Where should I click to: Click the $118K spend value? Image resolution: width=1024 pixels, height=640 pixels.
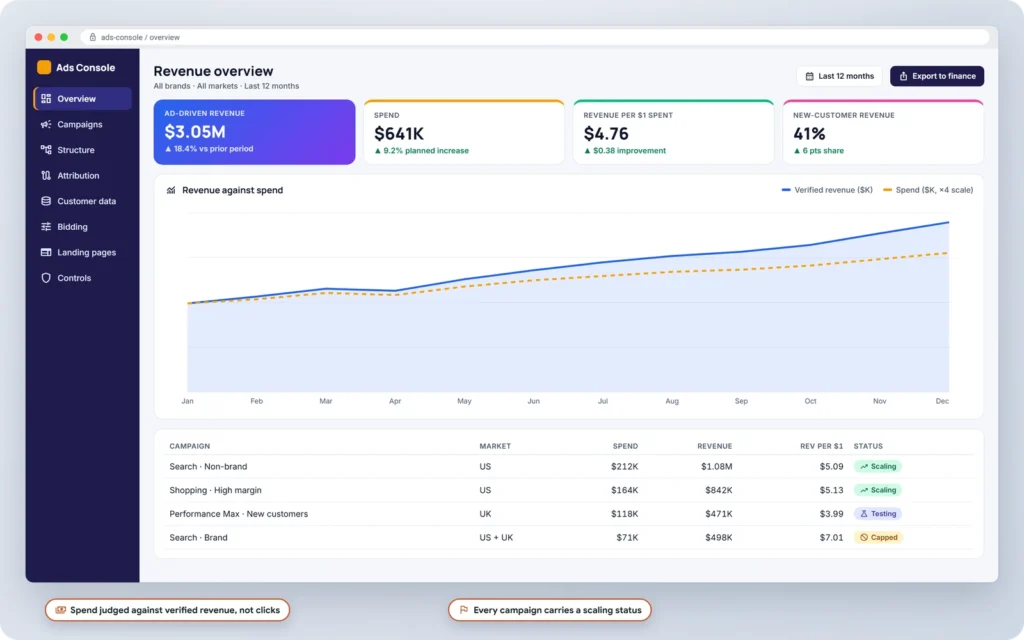coord(624,514)
